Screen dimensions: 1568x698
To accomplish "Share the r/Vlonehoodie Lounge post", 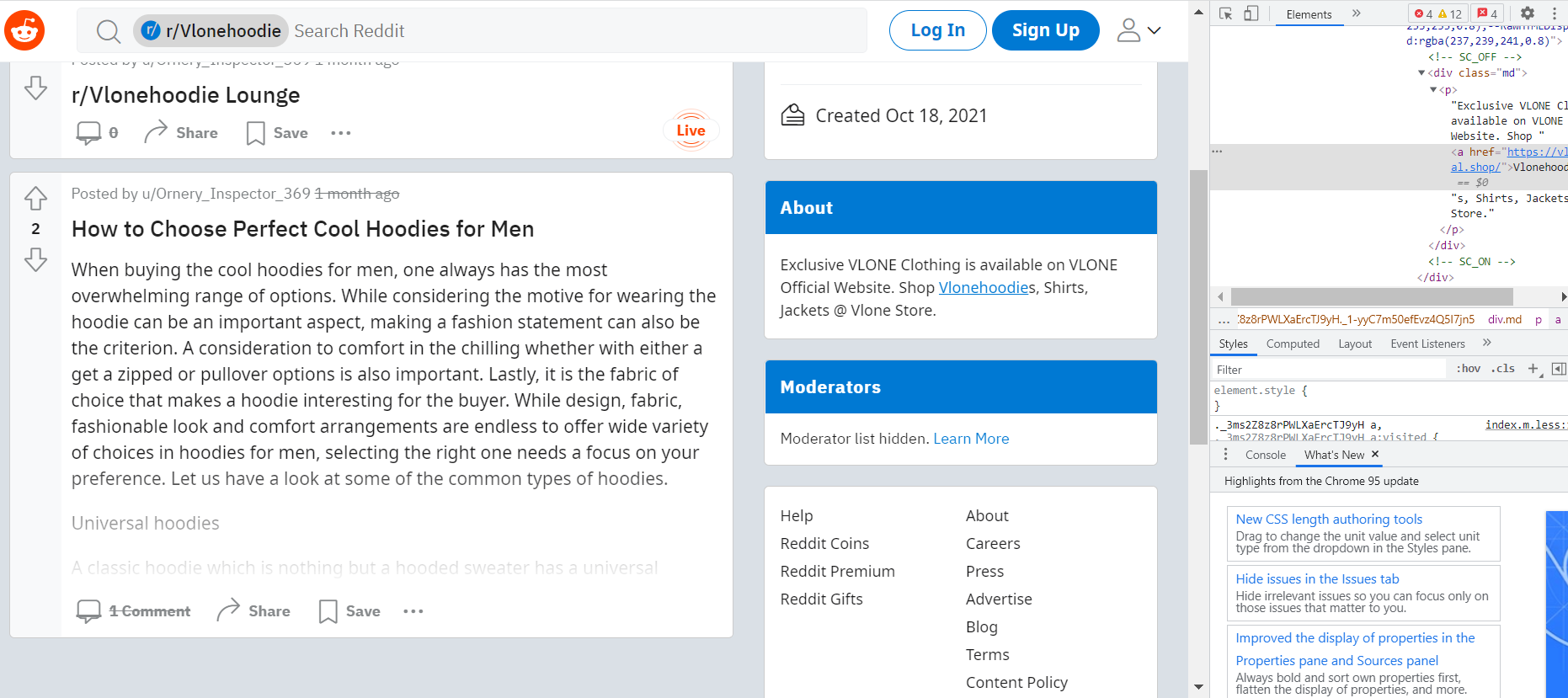I will (x=181, y=133).
